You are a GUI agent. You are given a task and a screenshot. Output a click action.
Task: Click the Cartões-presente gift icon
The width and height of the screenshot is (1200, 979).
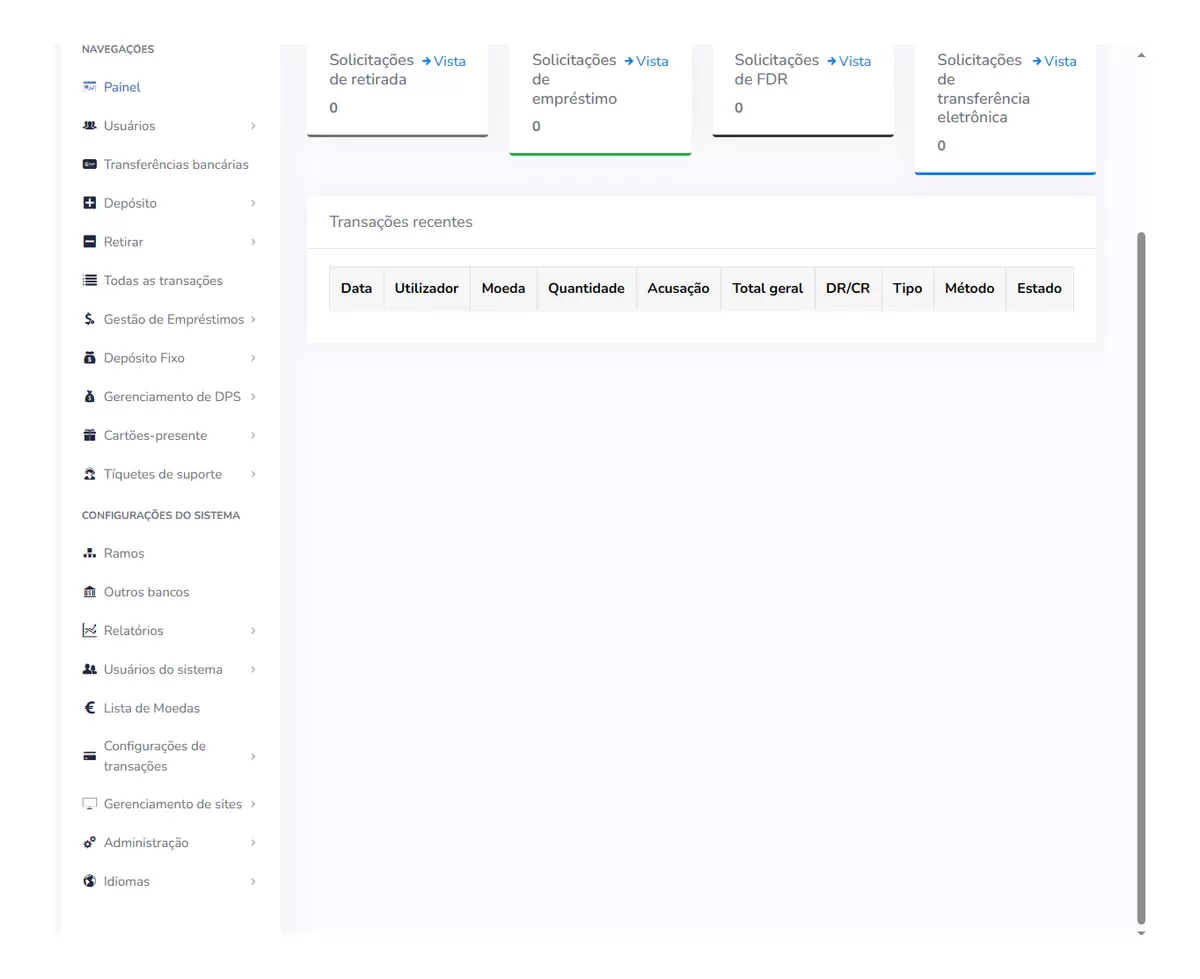click(x=89, y=436)
